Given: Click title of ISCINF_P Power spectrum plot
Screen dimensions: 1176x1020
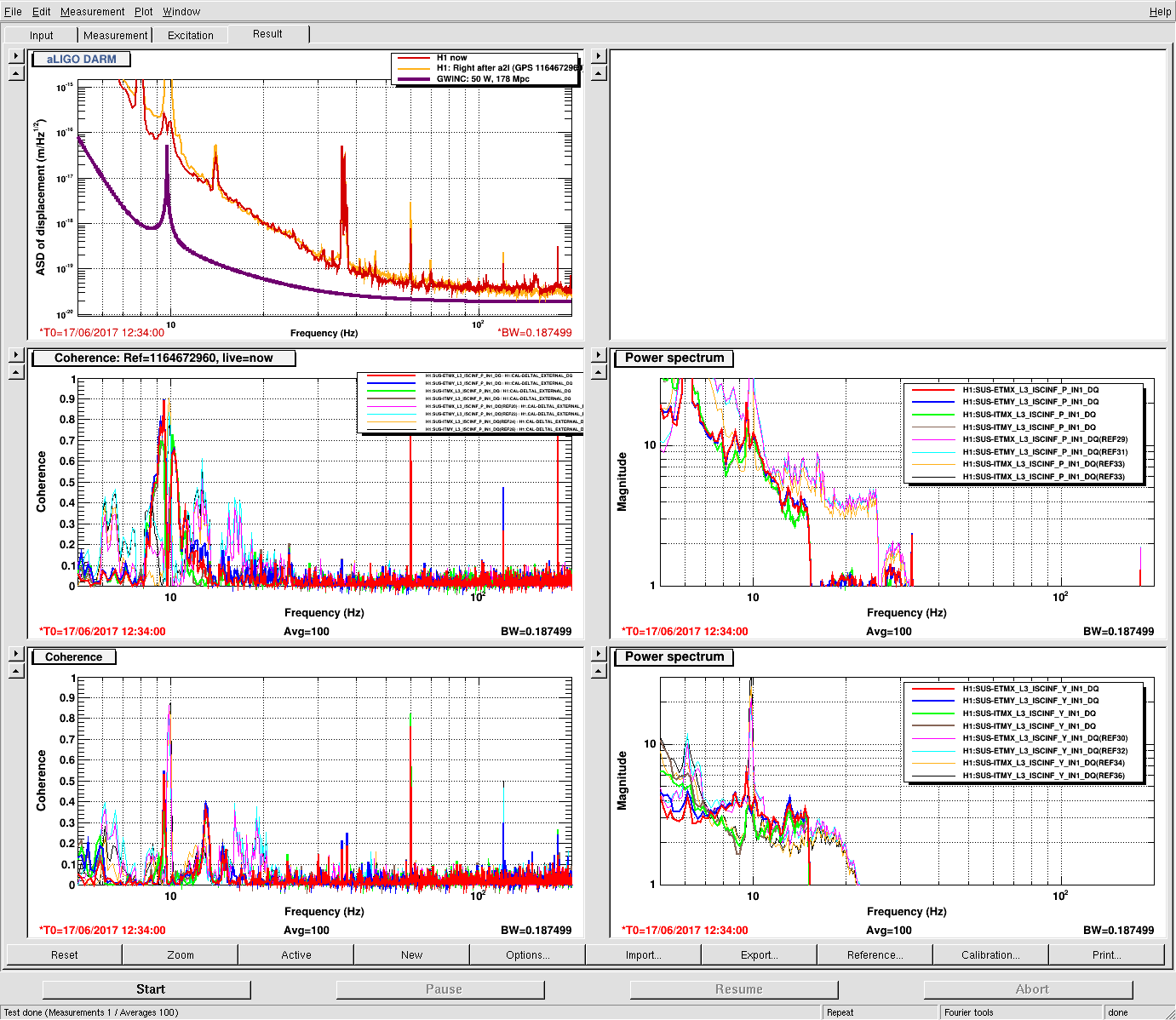Looking at the screenshot, I should pos(674,358).
